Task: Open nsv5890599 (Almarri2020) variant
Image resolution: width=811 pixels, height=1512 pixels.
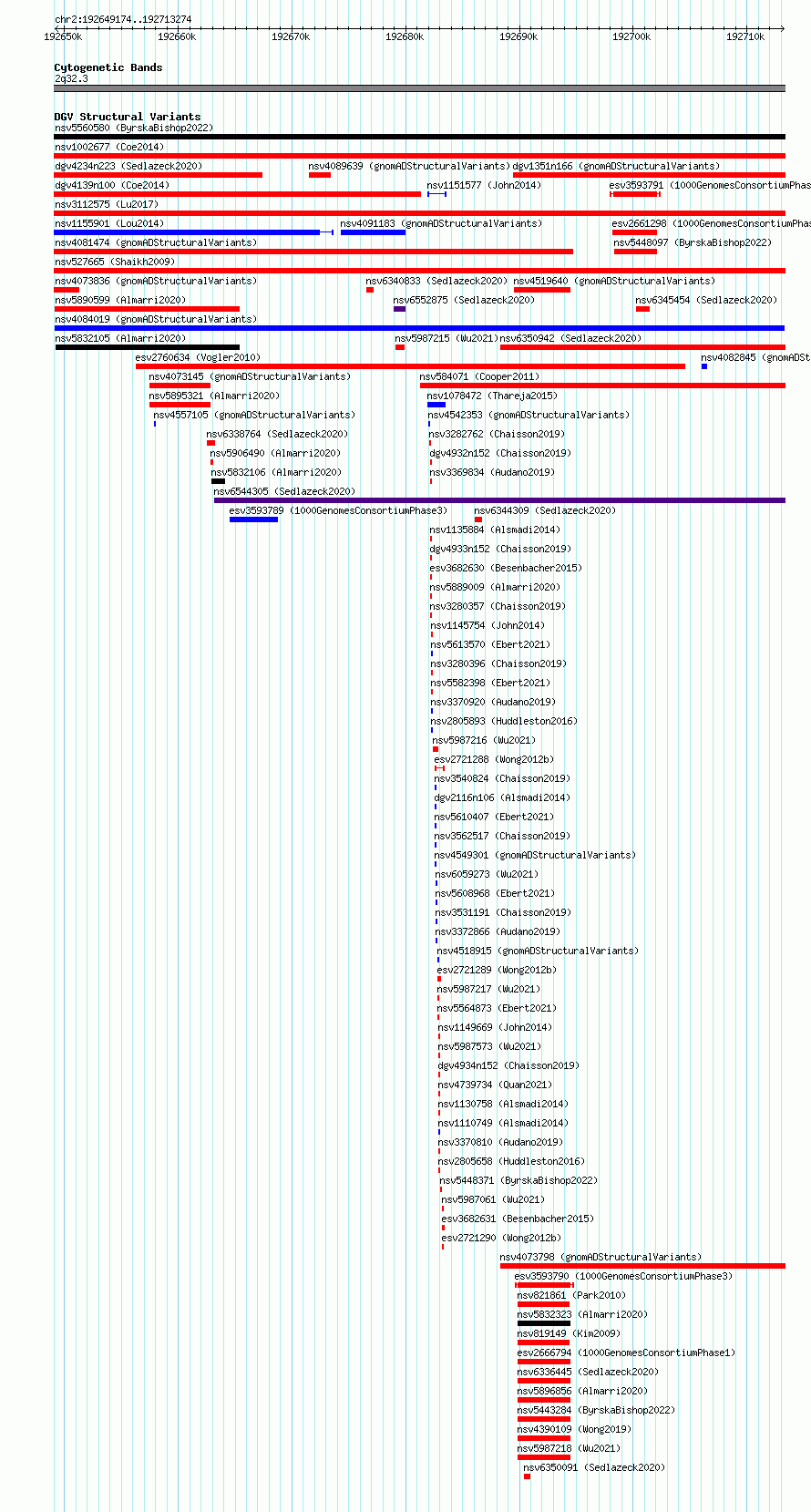Action: click(x=120, y=301)
